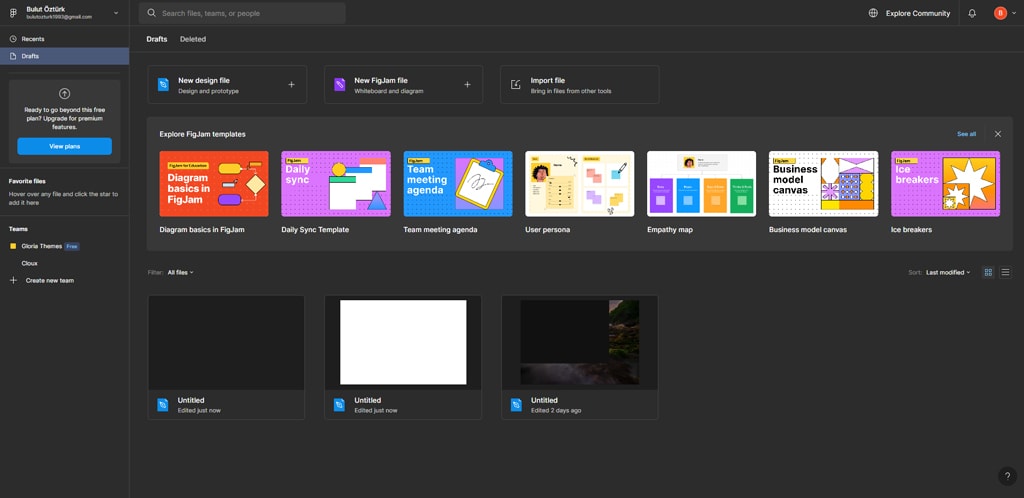This screenshot has height=498, width=1024.
Task: Open the Empathy map template thumbnail
Action: [x=701, y=183]
